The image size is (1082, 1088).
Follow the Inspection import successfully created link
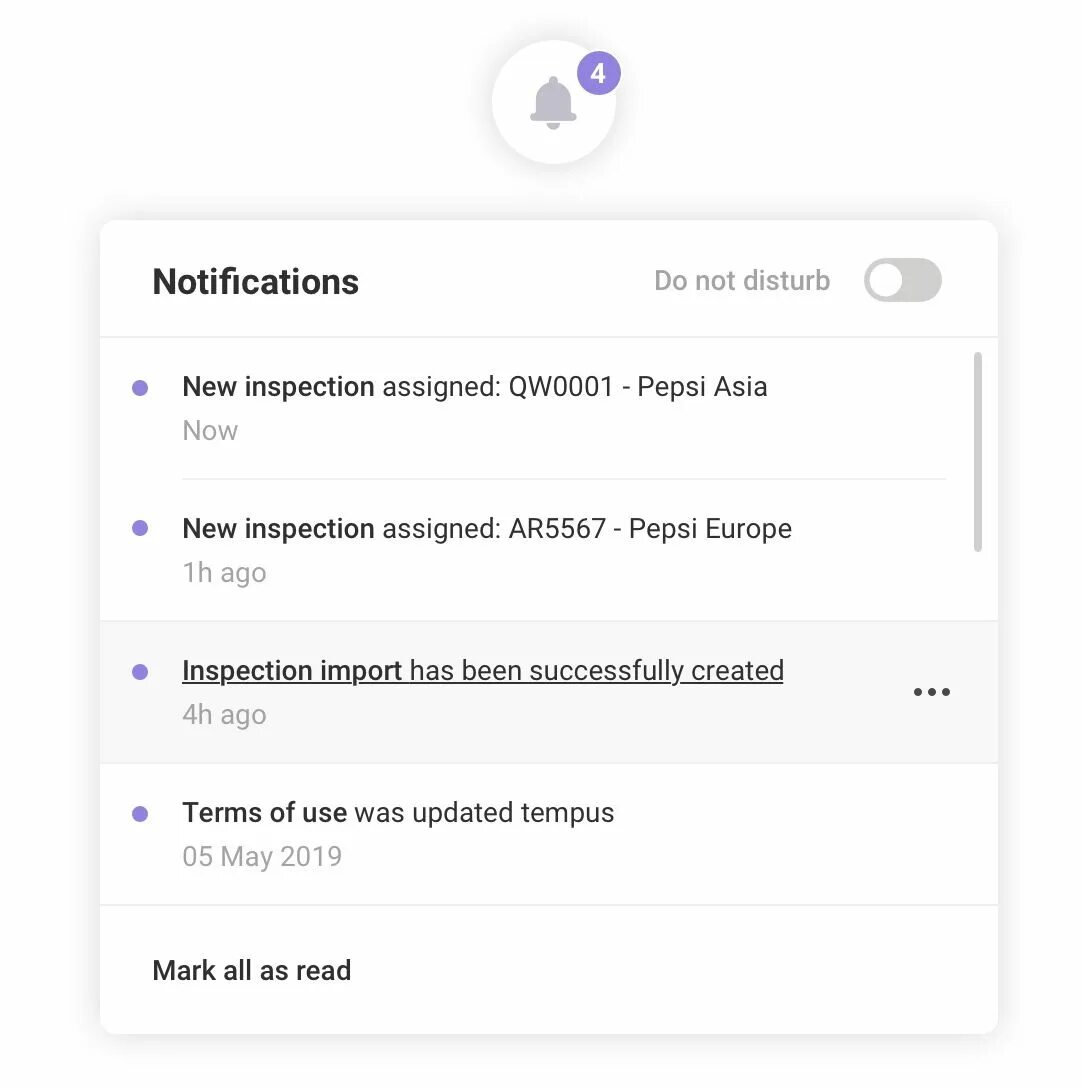tap(483, 671)
